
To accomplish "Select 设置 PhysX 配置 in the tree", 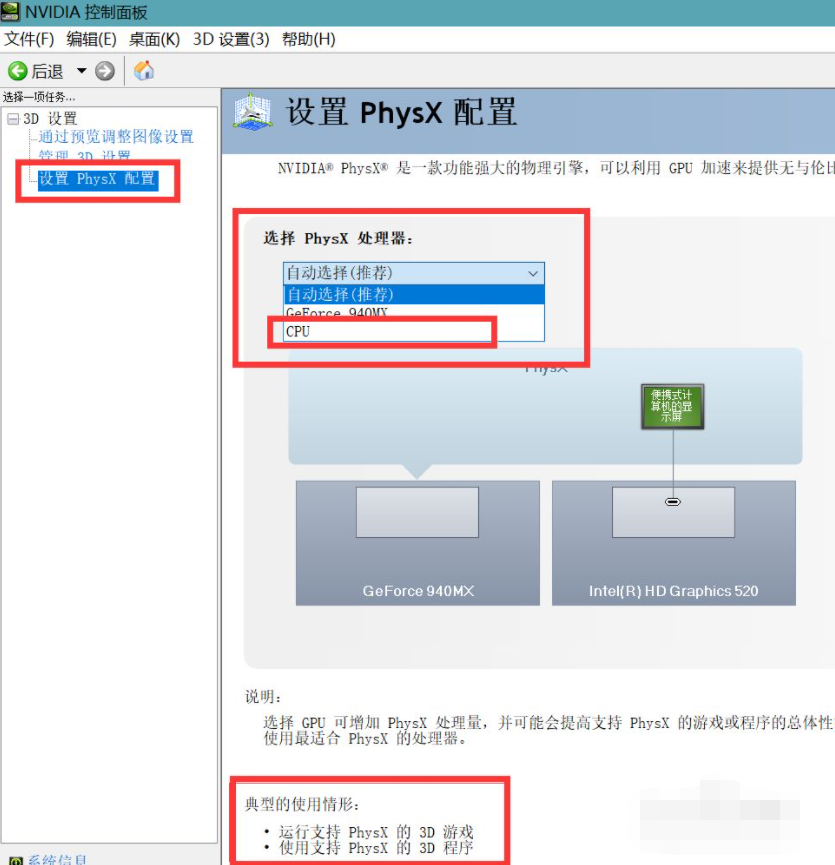I will pos(98,179).
